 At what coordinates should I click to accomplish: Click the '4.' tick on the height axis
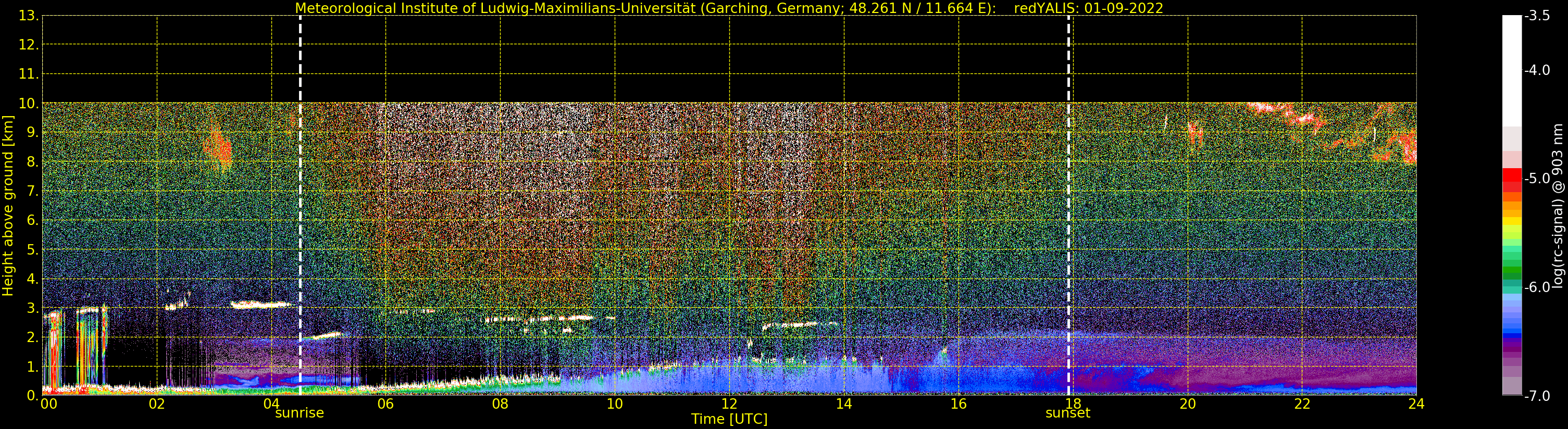33,279
